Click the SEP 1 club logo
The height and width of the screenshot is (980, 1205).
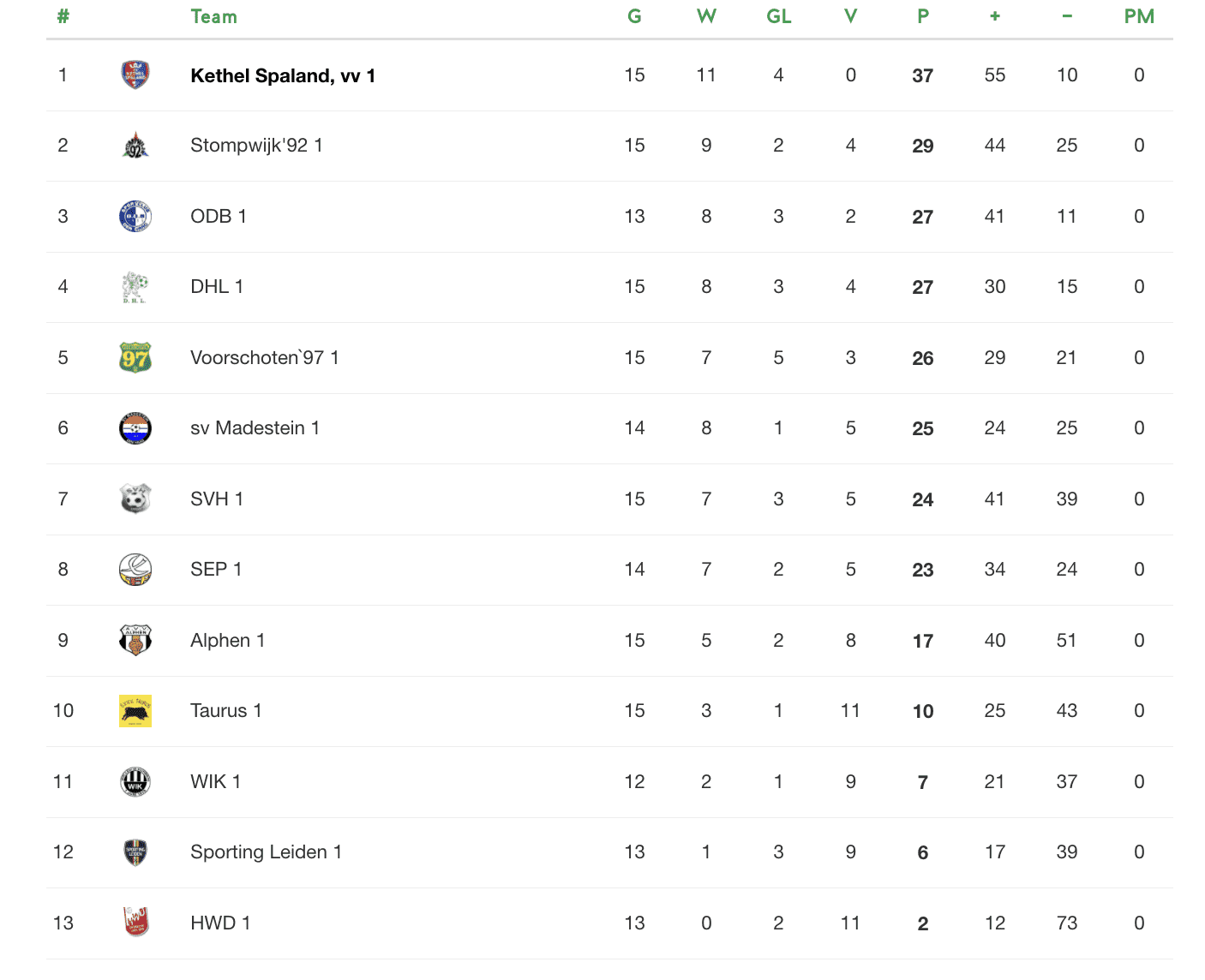[135, 570]
